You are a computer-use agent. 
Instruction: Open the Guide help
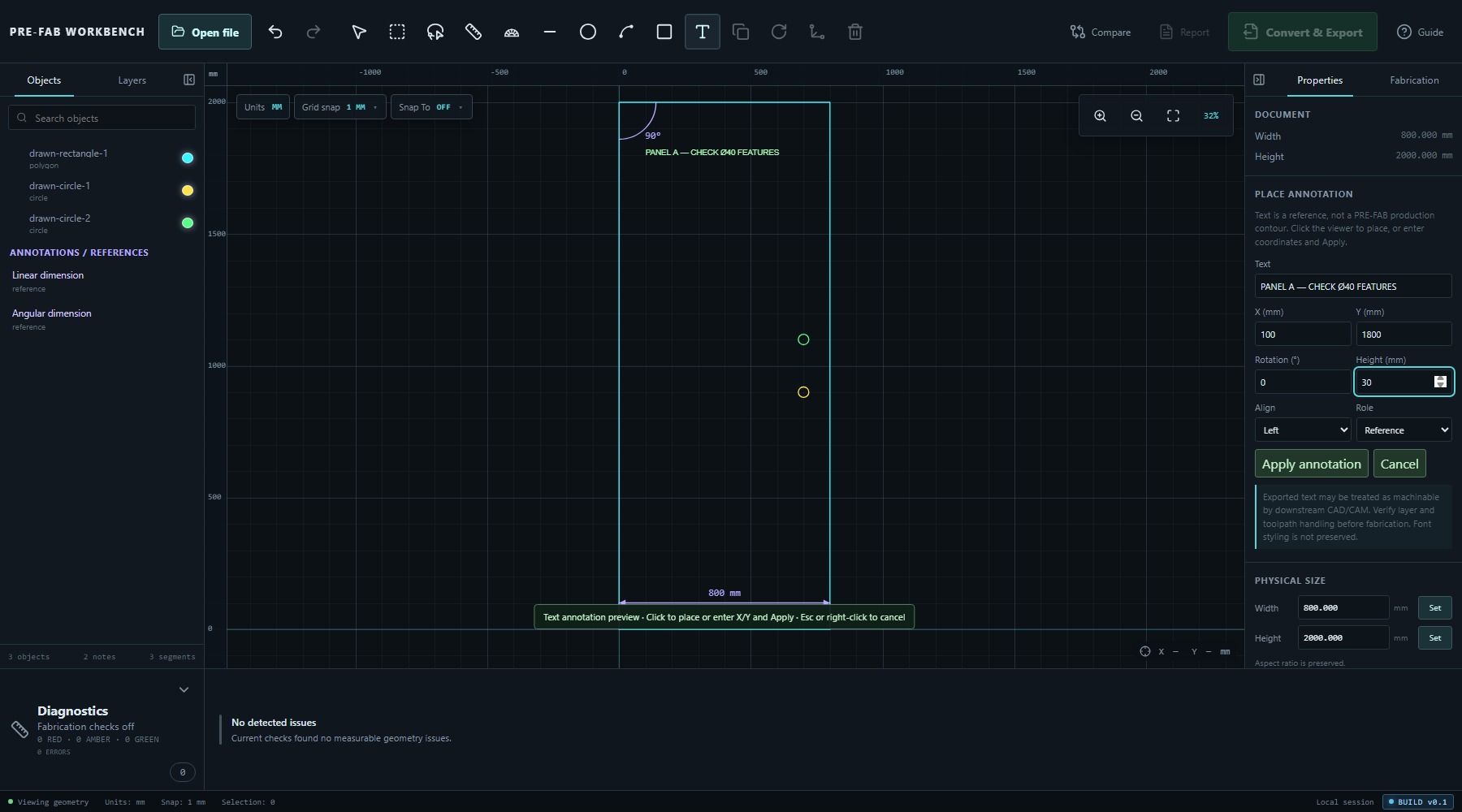tap(1420, 32)
